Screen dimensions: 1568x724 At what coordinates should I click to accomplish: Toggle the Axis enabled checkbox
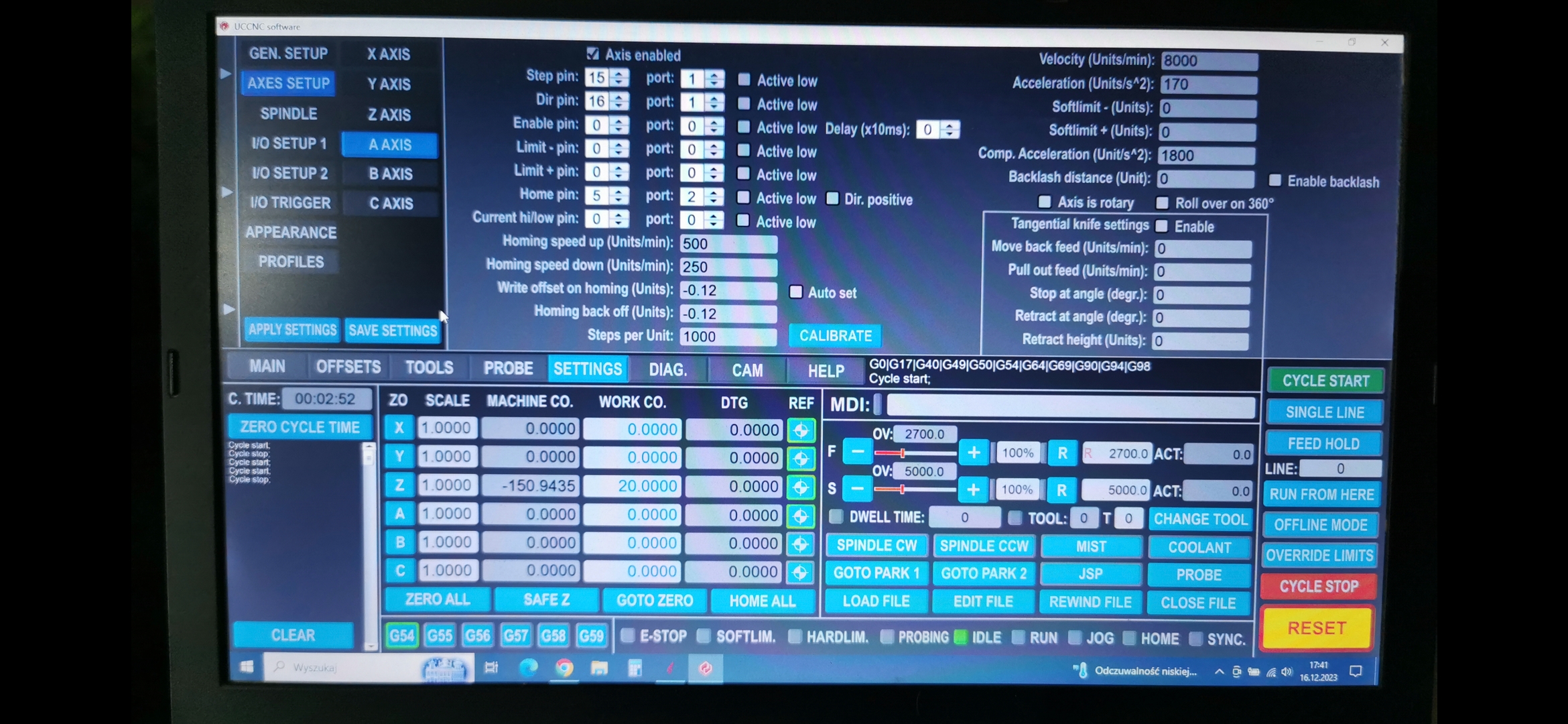click(x=592, y=53)
